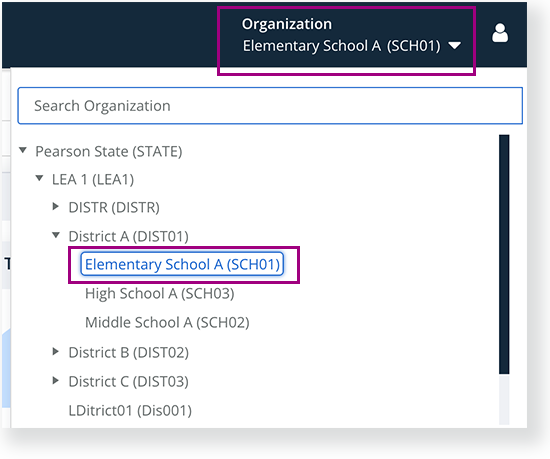Screen dimensions: 550x459
Task: Pick District C (DIST03) label
Action: (x=129, y=382)
